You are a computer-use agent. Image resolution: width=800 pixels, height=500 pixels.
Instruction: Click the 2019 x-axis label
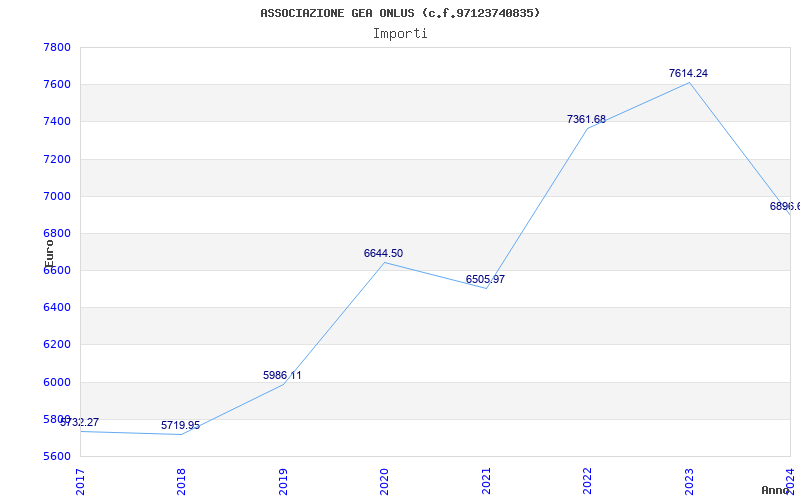283,482
